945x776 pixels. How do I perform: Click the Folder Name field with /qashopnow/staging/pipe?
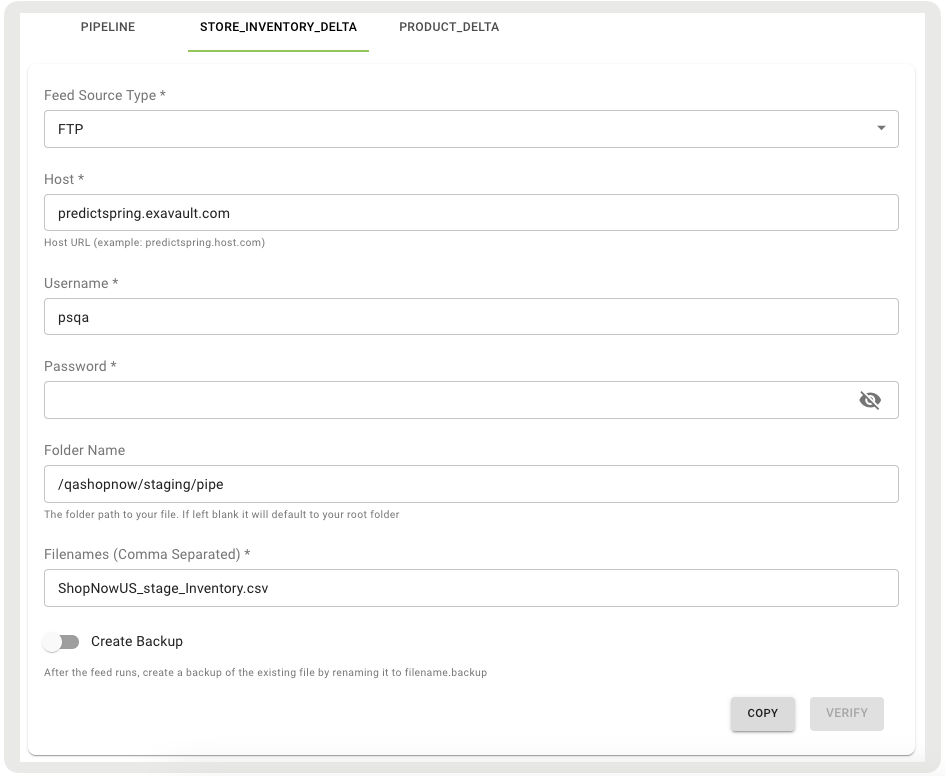click(471, 484)
